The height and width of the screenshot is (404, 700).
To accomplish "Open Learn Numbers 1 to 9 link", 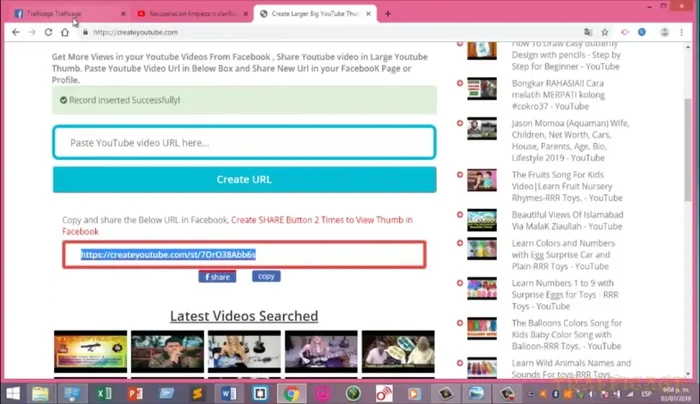I will point(565,295).
